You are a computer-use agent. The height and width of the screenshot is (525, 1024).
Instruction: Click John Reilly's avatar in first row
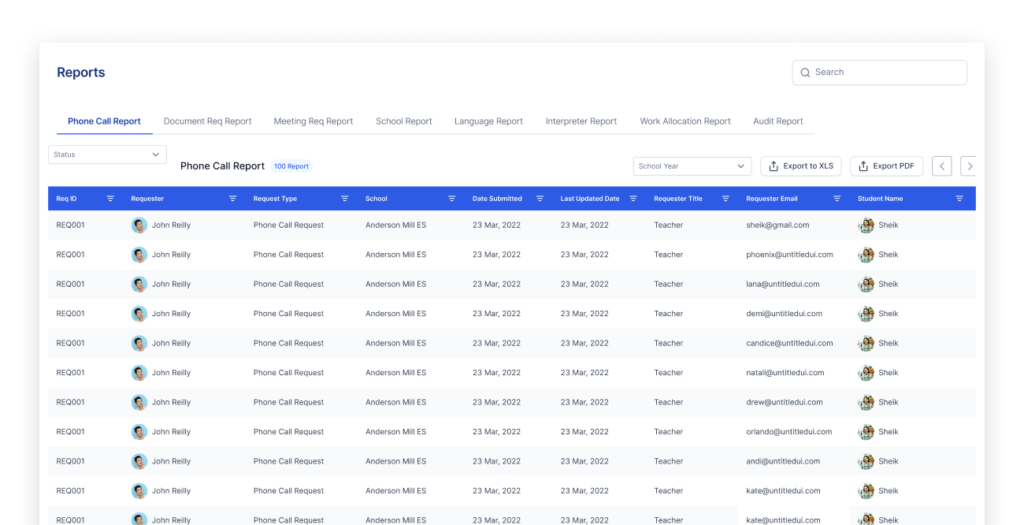pyautogui.click(x=139, y=226)
